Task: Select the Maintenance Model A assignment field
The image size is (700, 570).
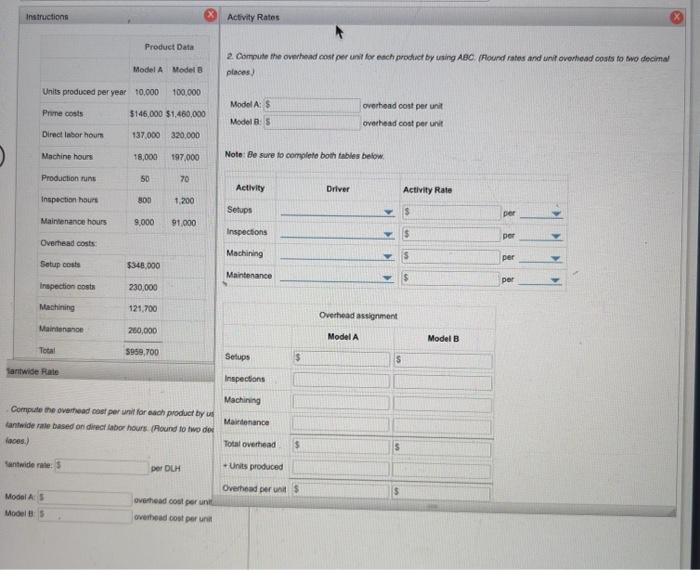Action: pos(341,424)
